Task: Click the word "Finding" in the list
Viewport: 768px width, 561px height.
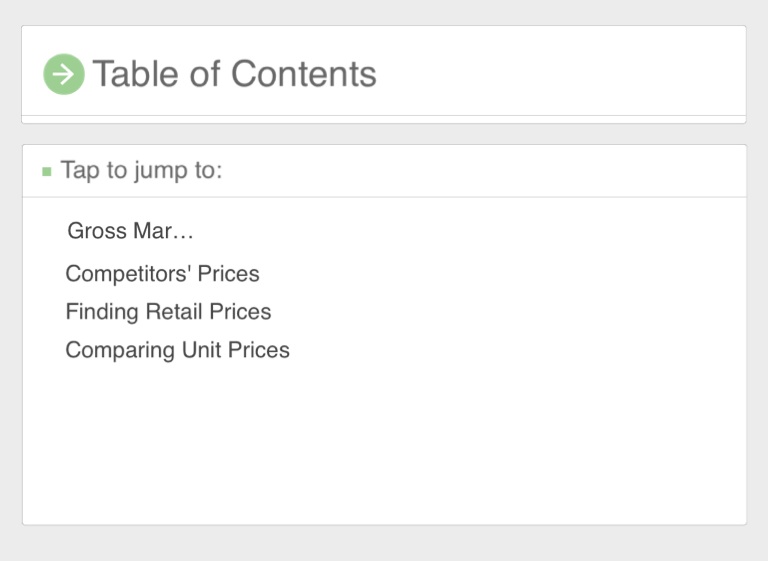Action: pyautogui.click(x=102, y=312)
